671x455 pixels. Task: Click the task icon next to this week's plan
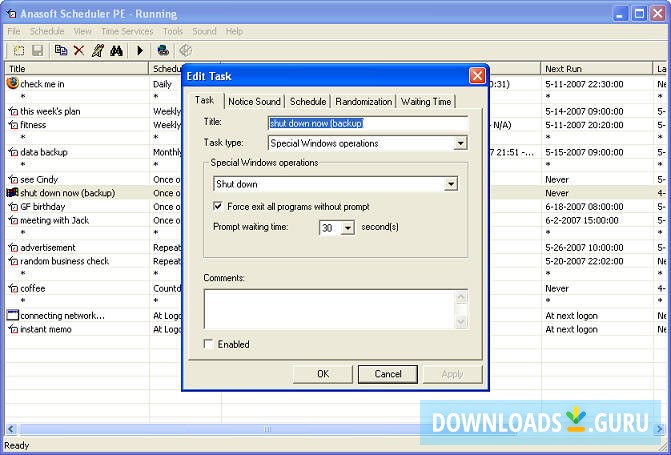13,111
